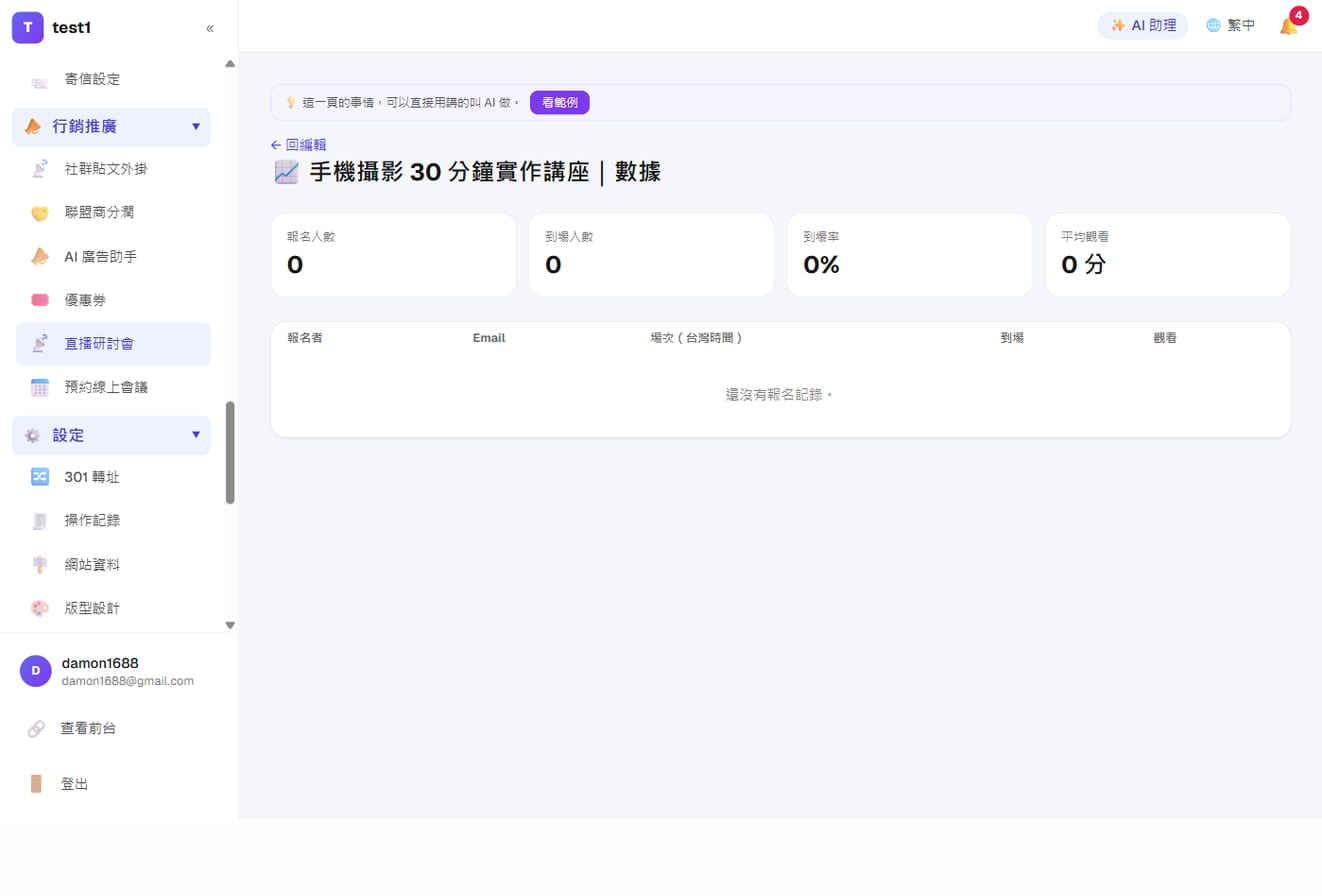Click the 觀看 column header

pyautogui.click(x=1165, y=338)
